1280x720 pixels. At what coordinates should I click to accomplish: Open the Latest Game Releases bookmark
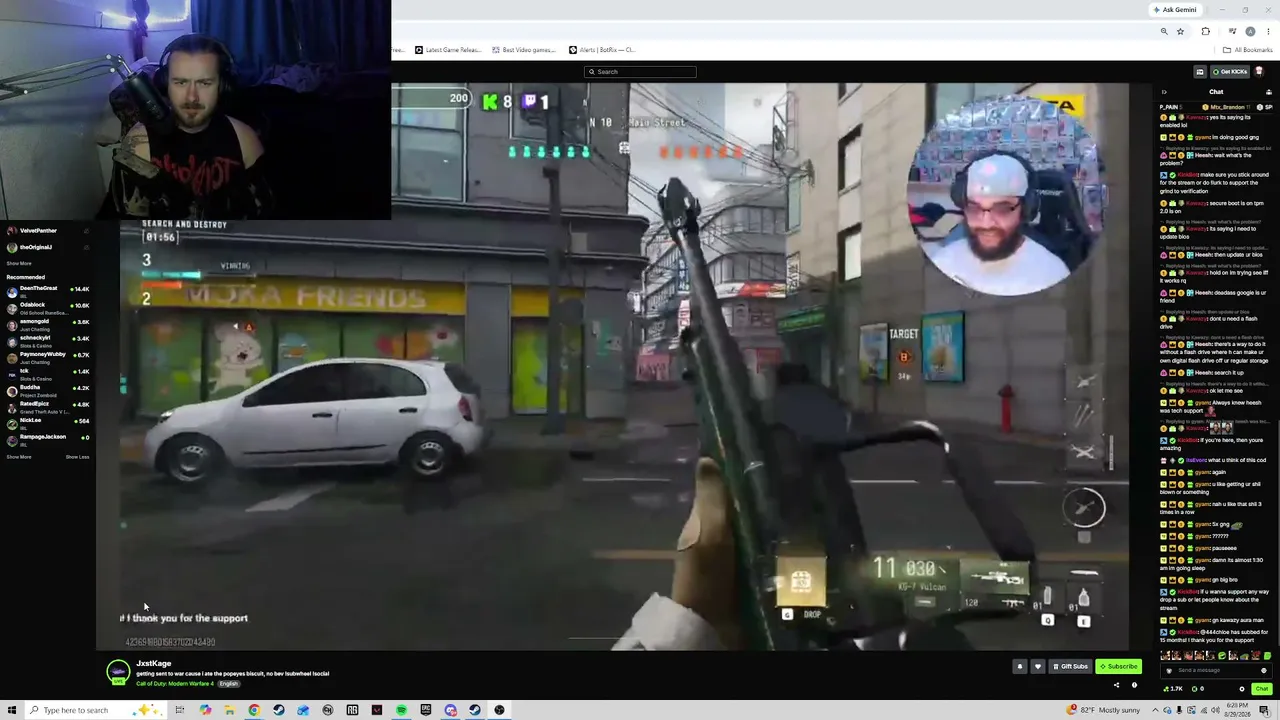pos(449,50)
